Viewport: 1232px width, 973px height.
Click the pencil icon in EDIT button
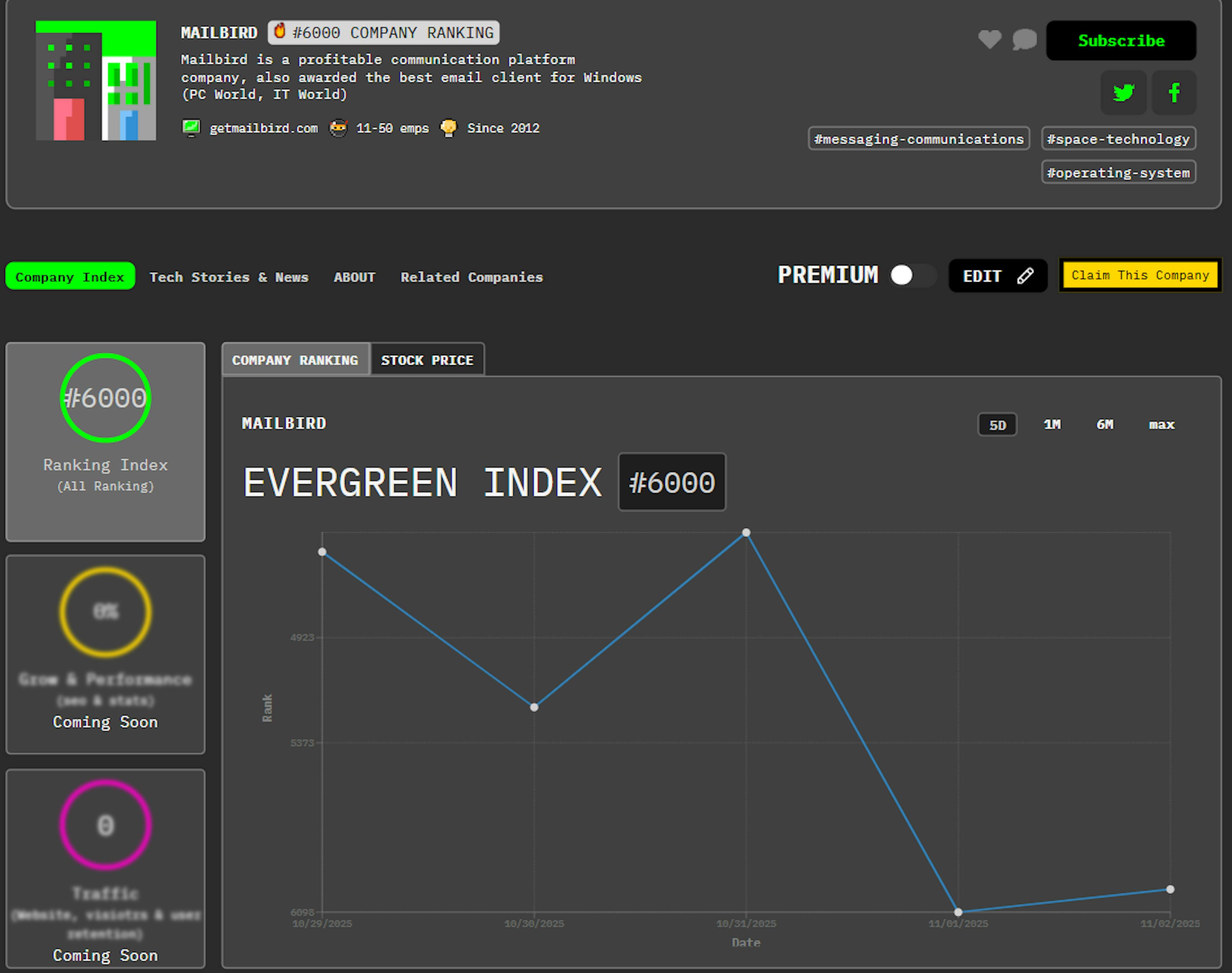pyautogui.click(x=1025, y=276)
